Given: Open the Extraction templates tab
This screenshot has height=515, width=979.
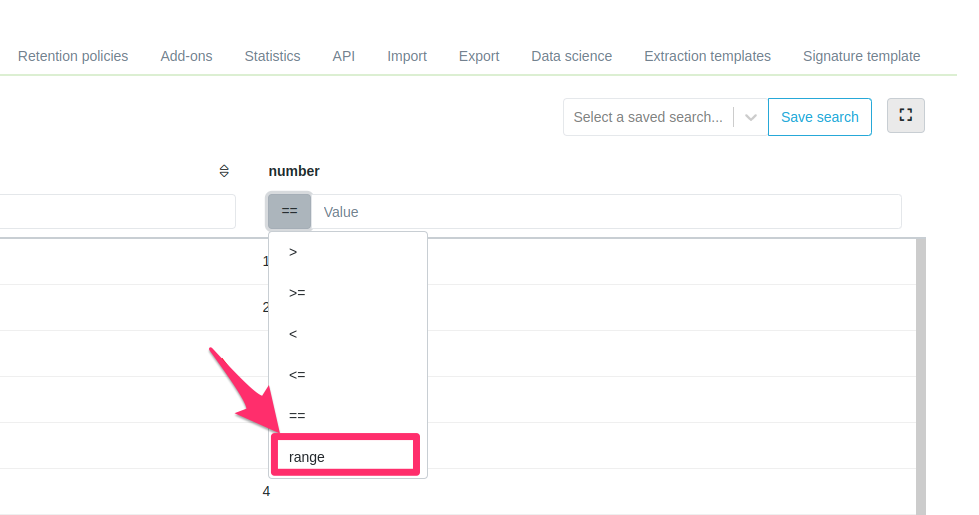Looking at the screenshot, I should click(x=707, y=56).
